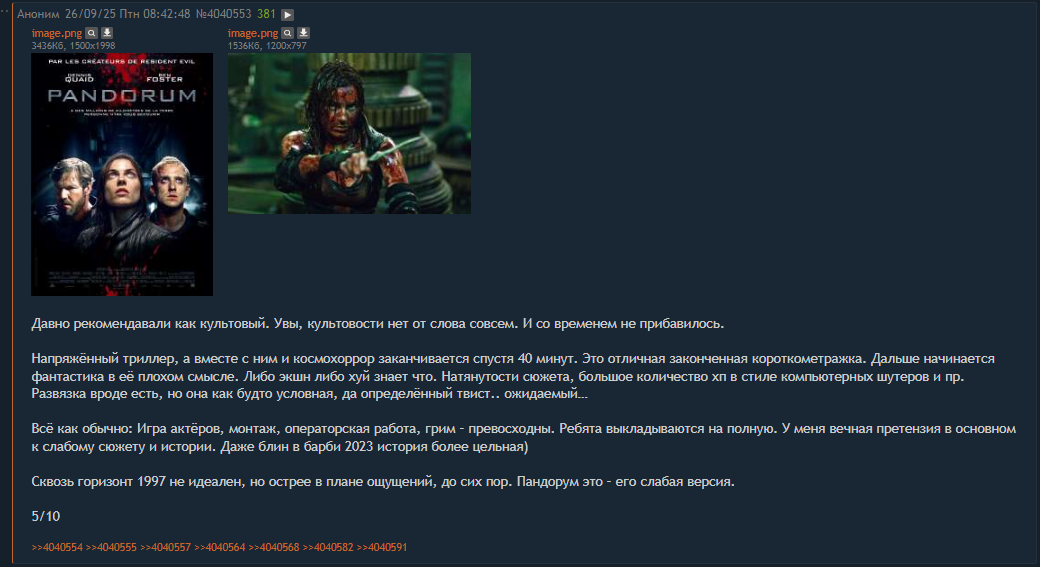Click post number №4040553

tap(224, 14)
